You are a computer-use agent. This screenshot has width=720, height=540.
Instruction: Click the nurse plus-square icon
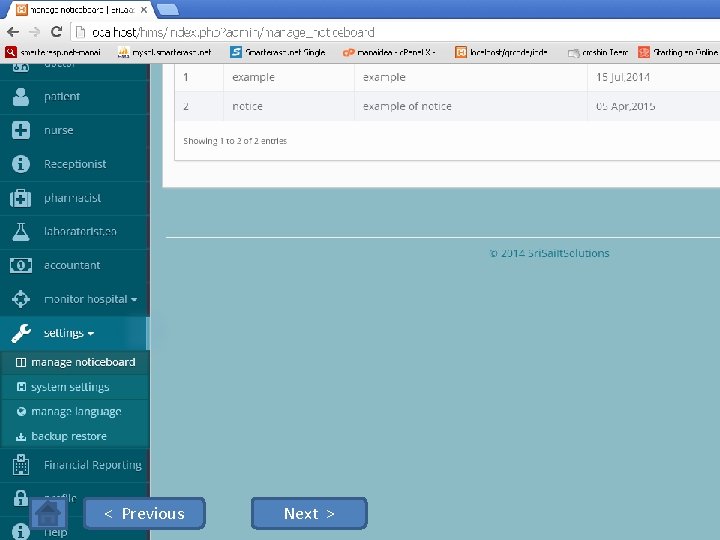click(21, 130)
